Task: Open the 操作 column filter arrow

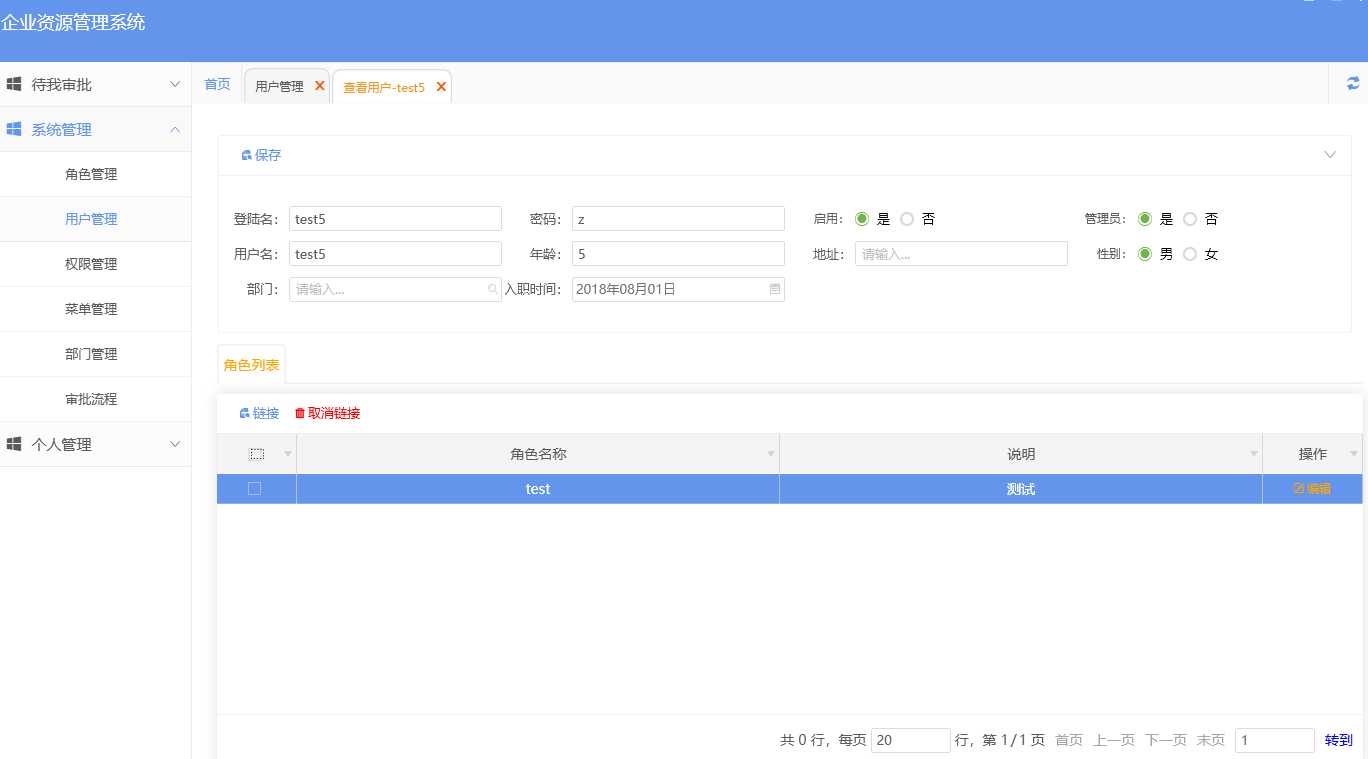Action: pyautogui.click(x=1354, y=454)
